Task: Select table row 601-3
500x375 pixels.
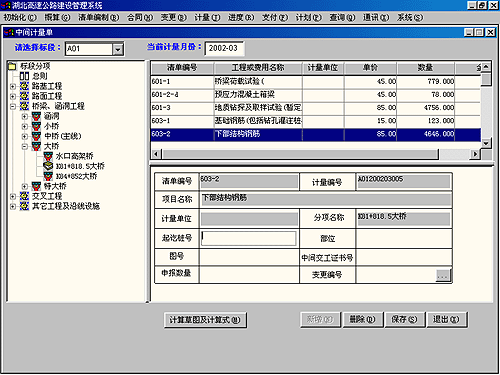Action: click(x=316, y=108)
